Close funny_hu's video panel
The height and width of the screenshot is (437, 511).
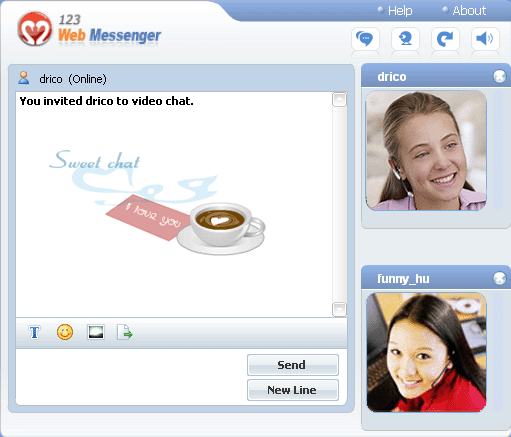(500, 278)
